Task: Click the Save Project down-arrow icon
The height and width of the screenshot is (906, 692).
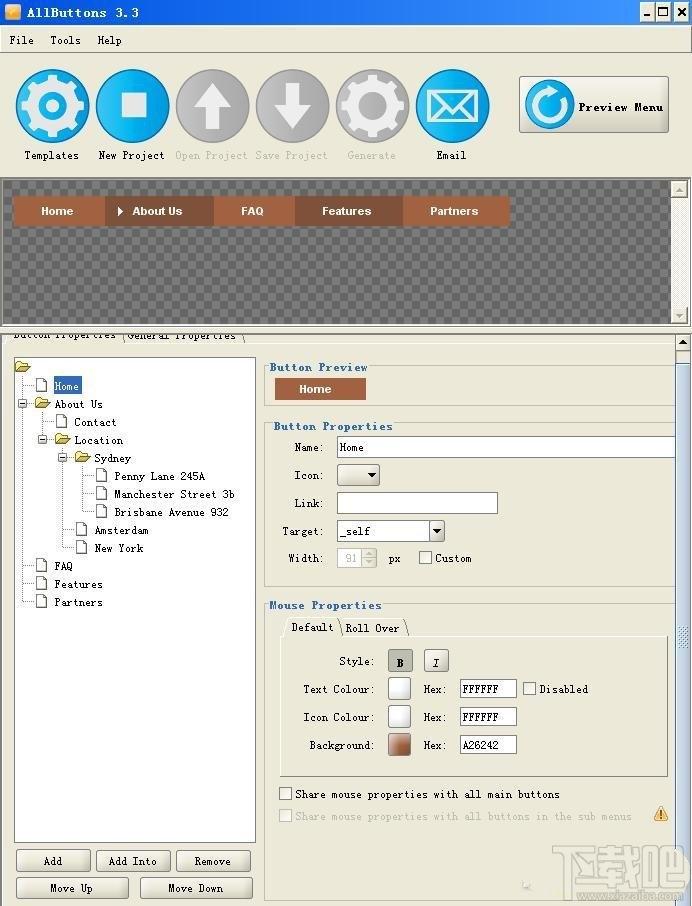Action: click(293, 106)
